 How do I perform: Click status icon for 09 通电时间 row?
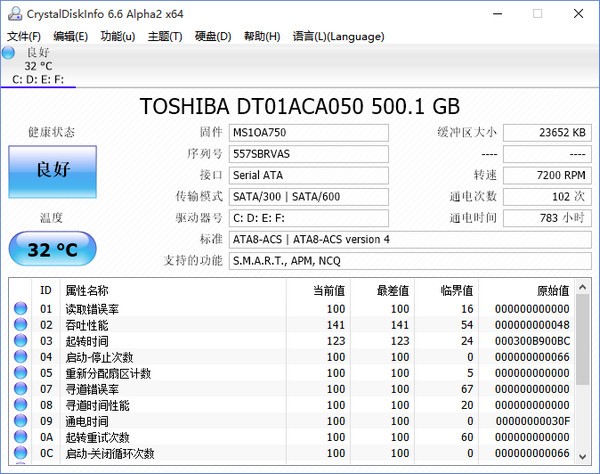pos(20,421)
